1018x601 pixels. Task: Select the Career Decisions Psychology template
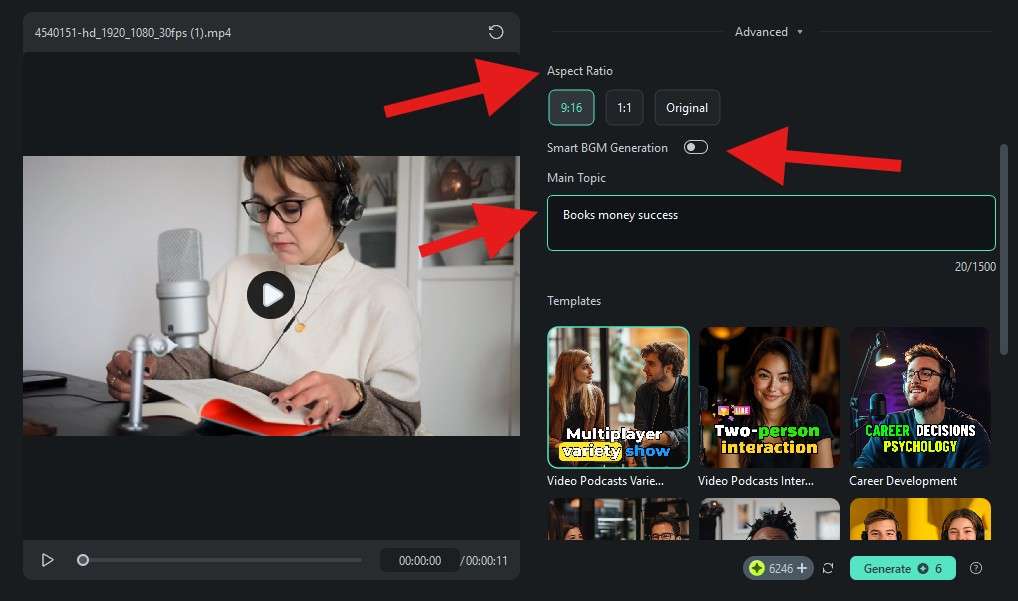920,397
